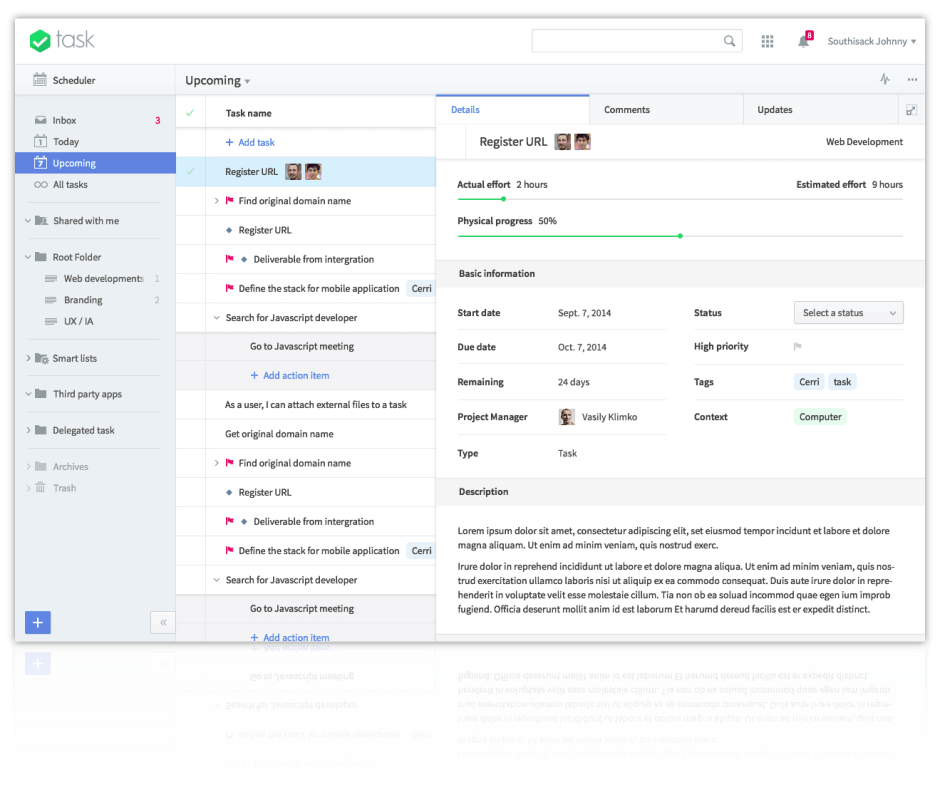
Task: Open the Select a status dropdown
Action: (x=848, y=312)
